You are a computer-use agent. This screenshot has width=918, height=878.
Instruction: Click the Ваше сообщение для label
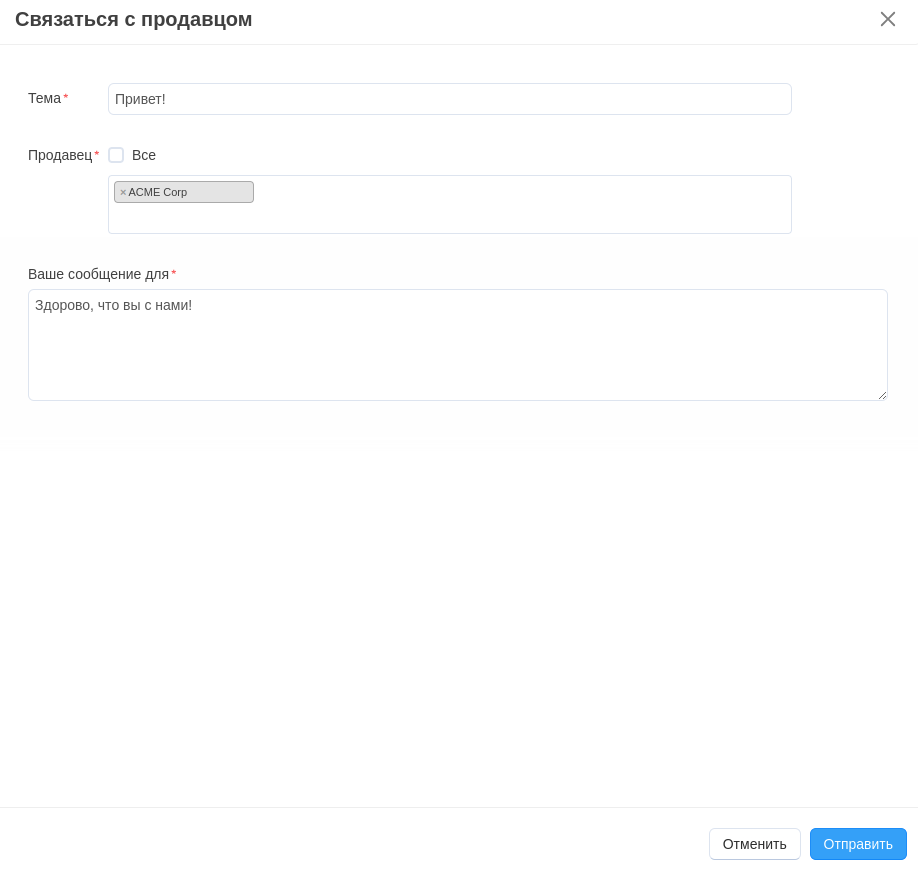(98, 274)
